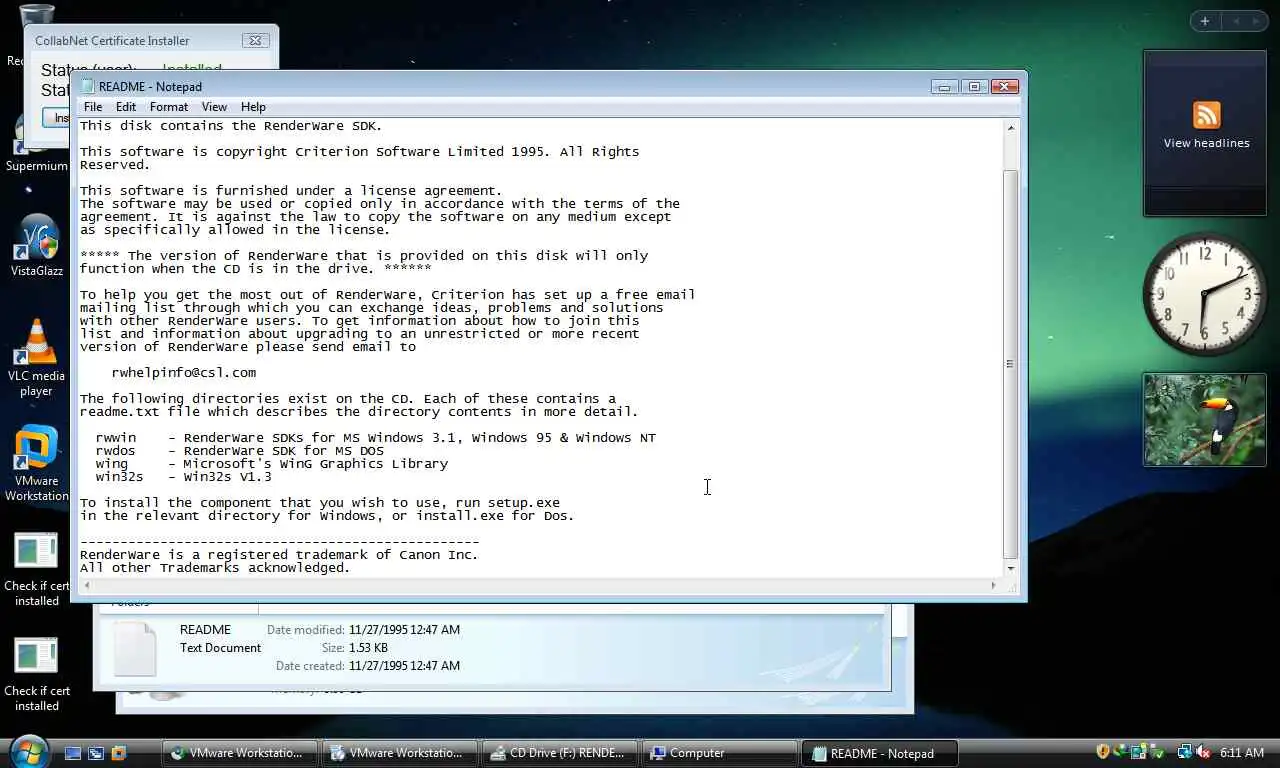1280x768 pixels.
Task: Close the CollabNet Certificate Installer window
Action: 255,41
